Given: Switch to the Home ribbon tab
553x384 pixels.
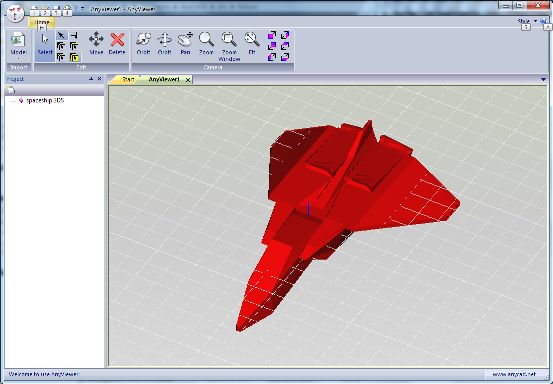Looking at the screenshot, I should tap(42, 23).
